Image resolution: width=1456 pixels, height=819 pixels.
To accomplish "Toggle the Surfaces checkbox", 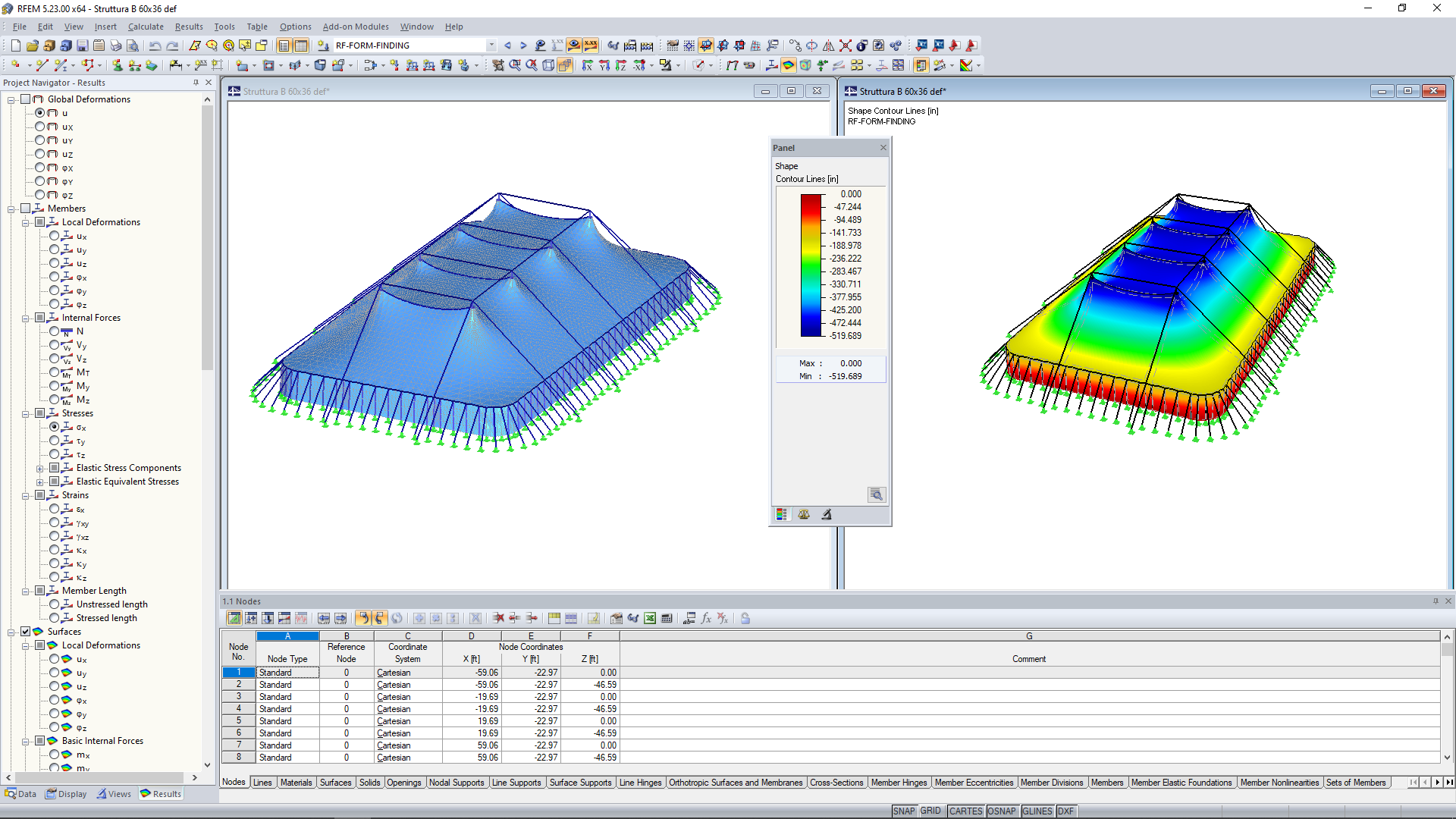I will pyautogui.click(x=26, y=632).
